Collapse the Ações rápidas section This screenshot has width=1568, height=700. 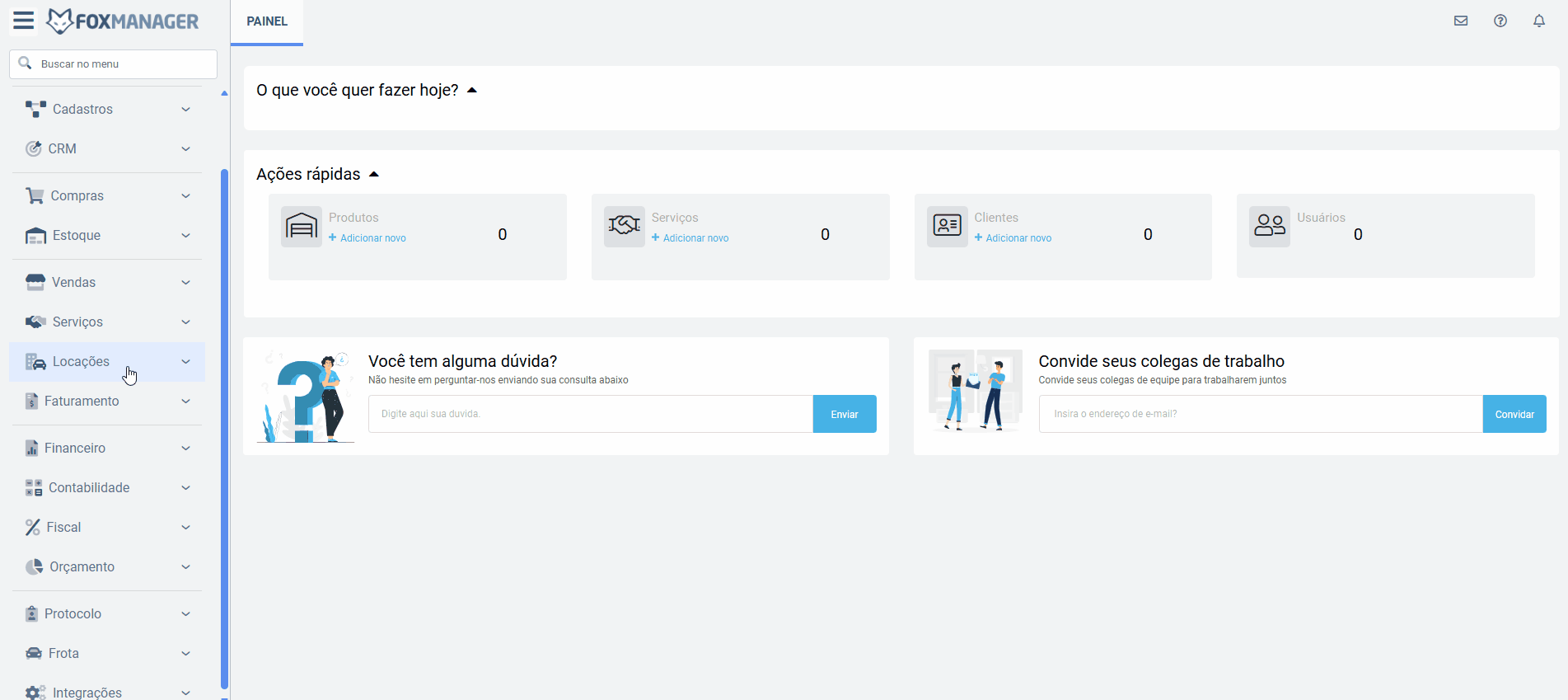click(374, 175)
